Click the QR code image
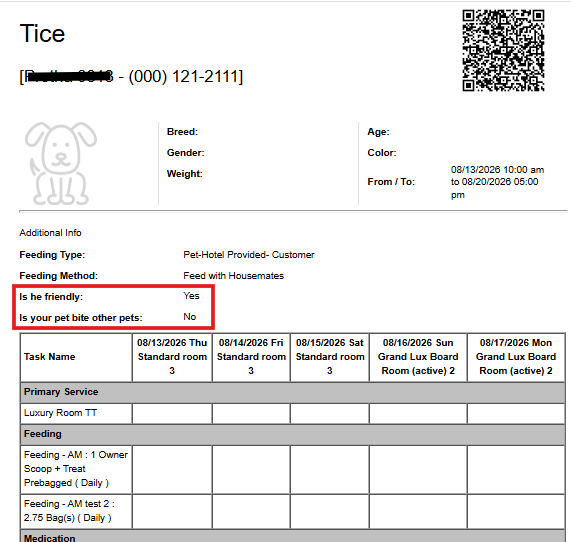The height and width of the screenshot is (542, 571). [x=503, y=50]
